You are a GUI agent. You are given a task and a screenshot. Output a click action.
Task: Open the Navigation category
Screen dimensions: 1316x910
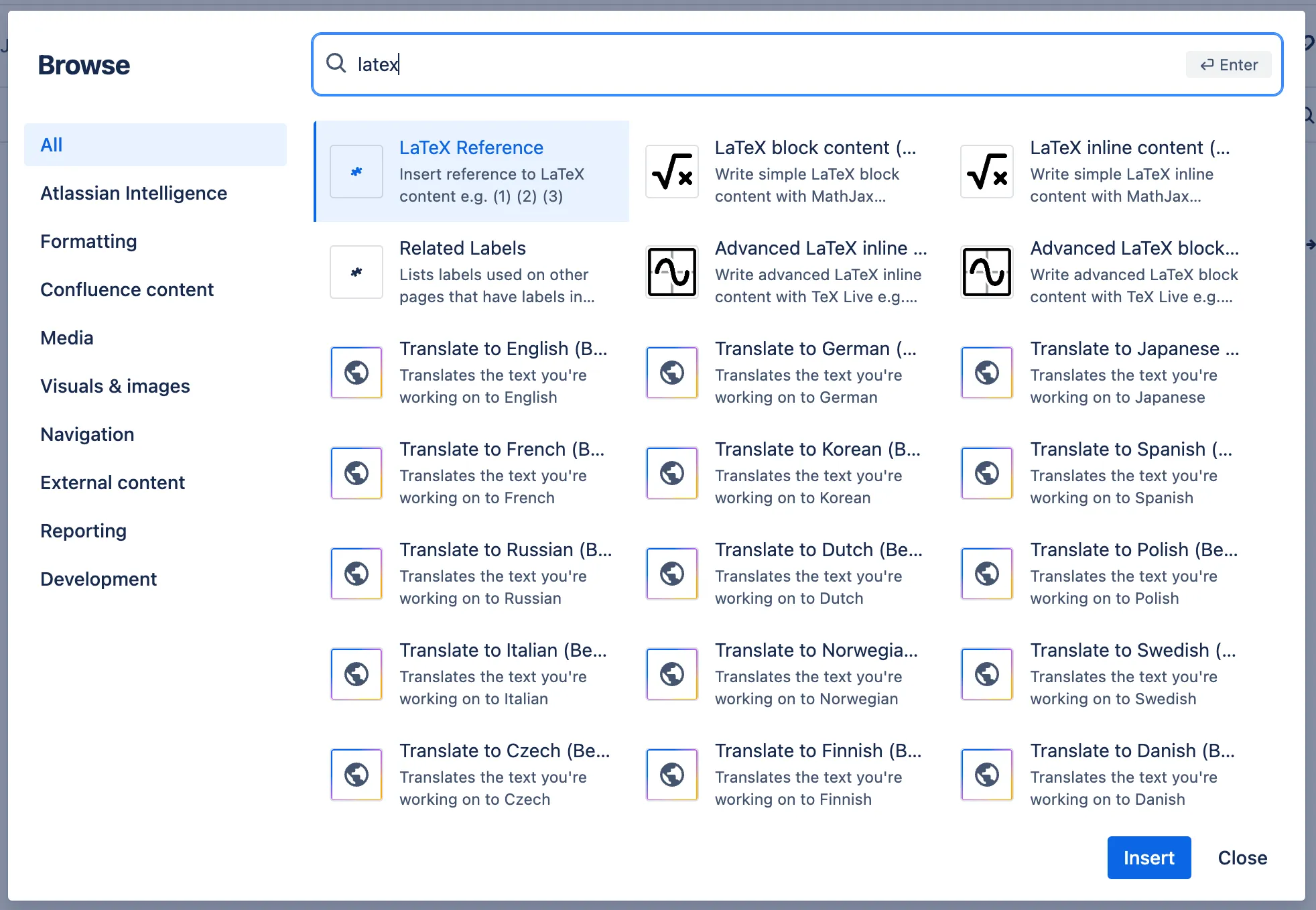tap(155, 434)
